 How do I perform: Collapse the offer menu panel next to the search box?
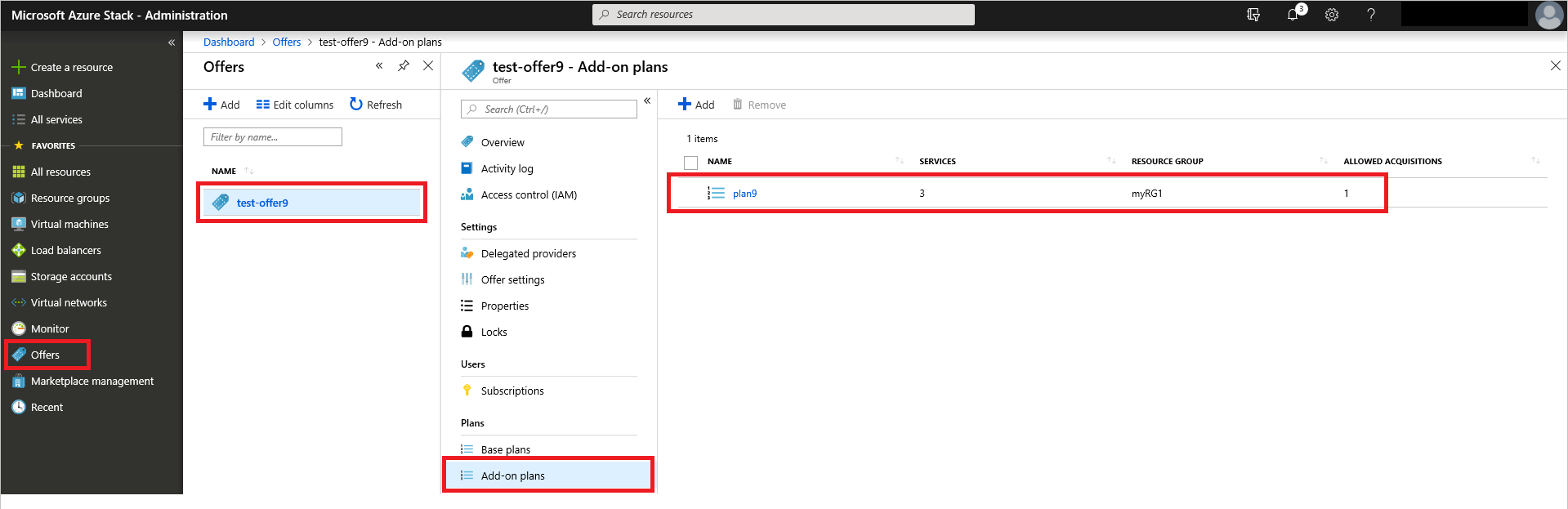click(x=647, y=101)
